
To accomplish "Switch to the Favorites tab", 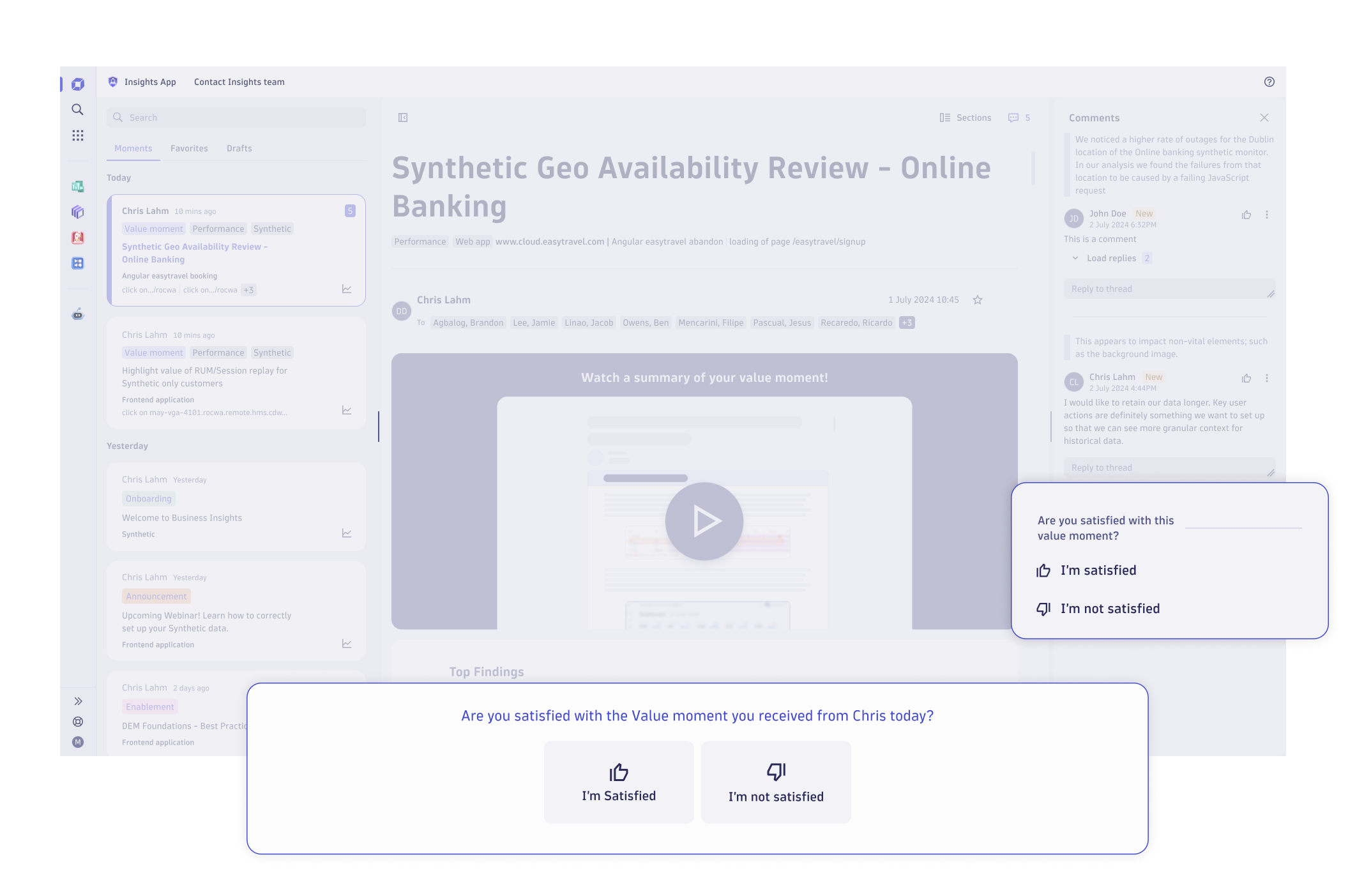I will [x=189, y=148].
